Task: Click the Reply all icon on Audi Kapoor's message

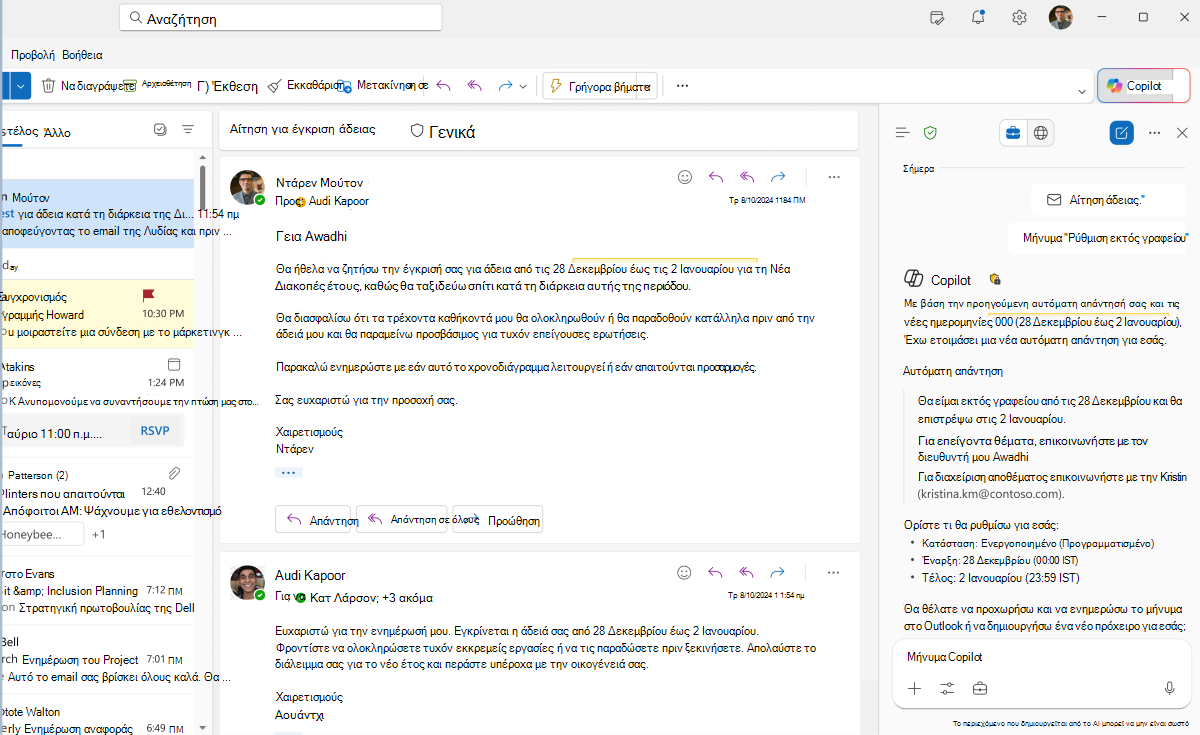Action: click(747, 573)
